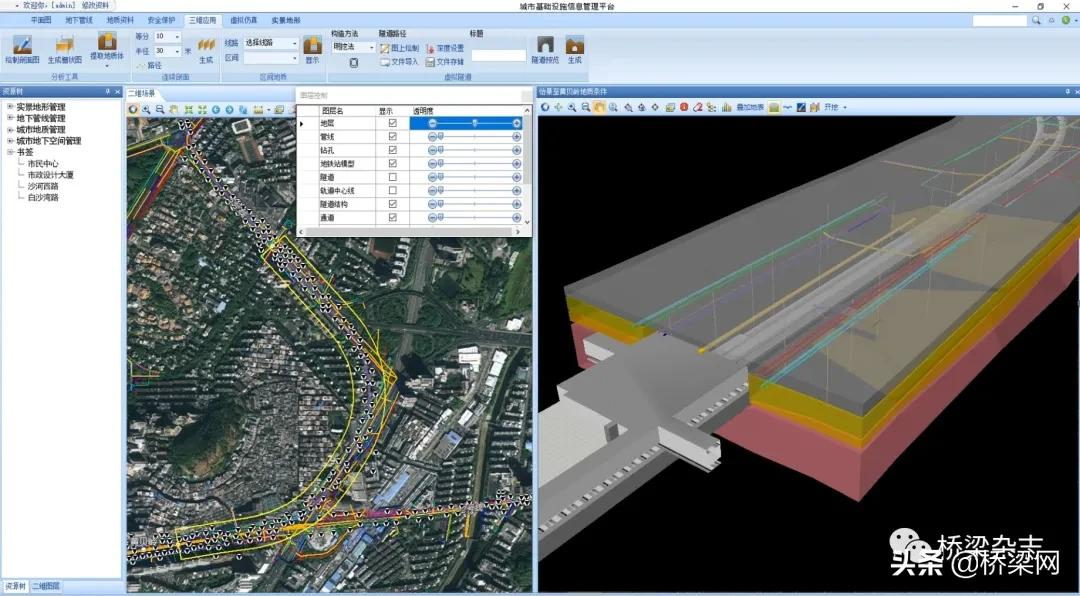Click the 叠加地表 overlay surface button
Screen dimensions: 1080x596
750,107
